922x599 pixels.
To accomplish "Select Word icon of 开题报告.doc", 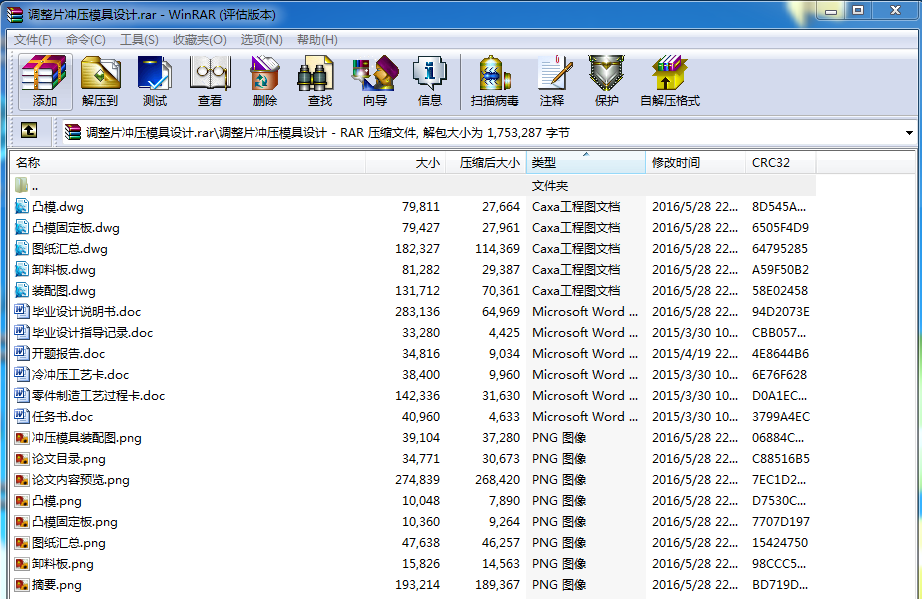I will tap(22, 353).
